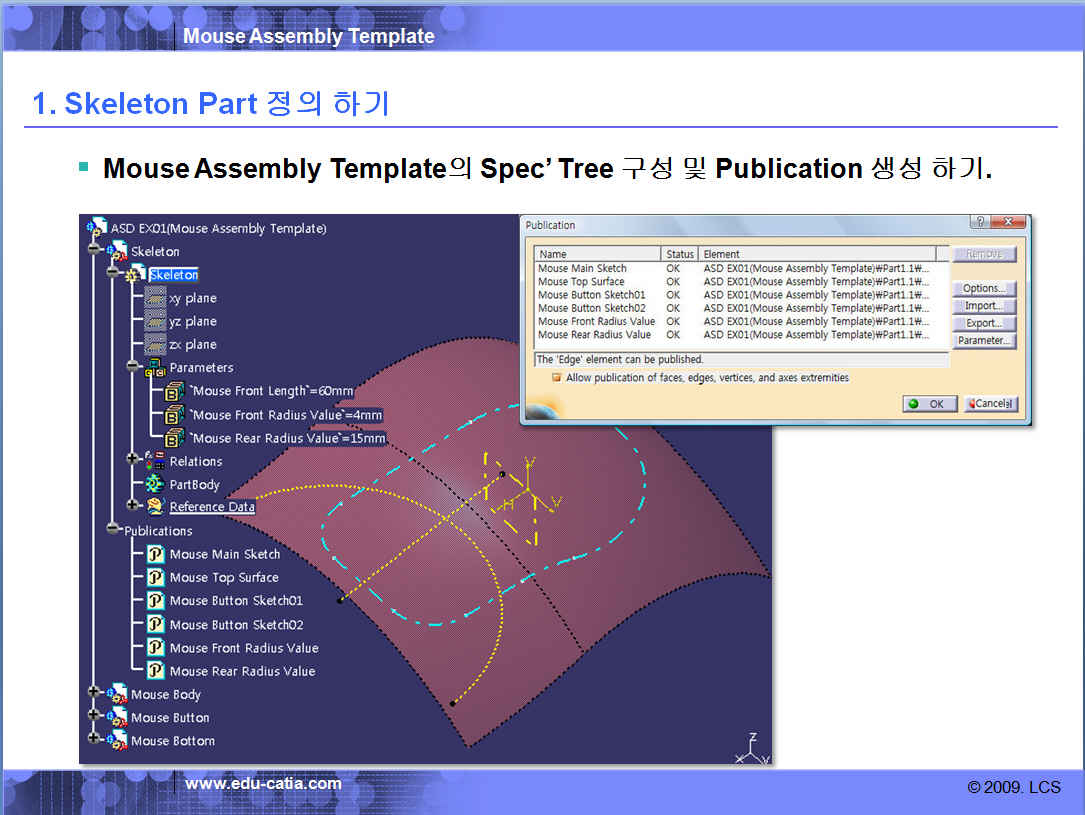The image size is (1085, 815).
Task: Click publication icon for Mouse Main Sketch
Action: tap(156, 553)
